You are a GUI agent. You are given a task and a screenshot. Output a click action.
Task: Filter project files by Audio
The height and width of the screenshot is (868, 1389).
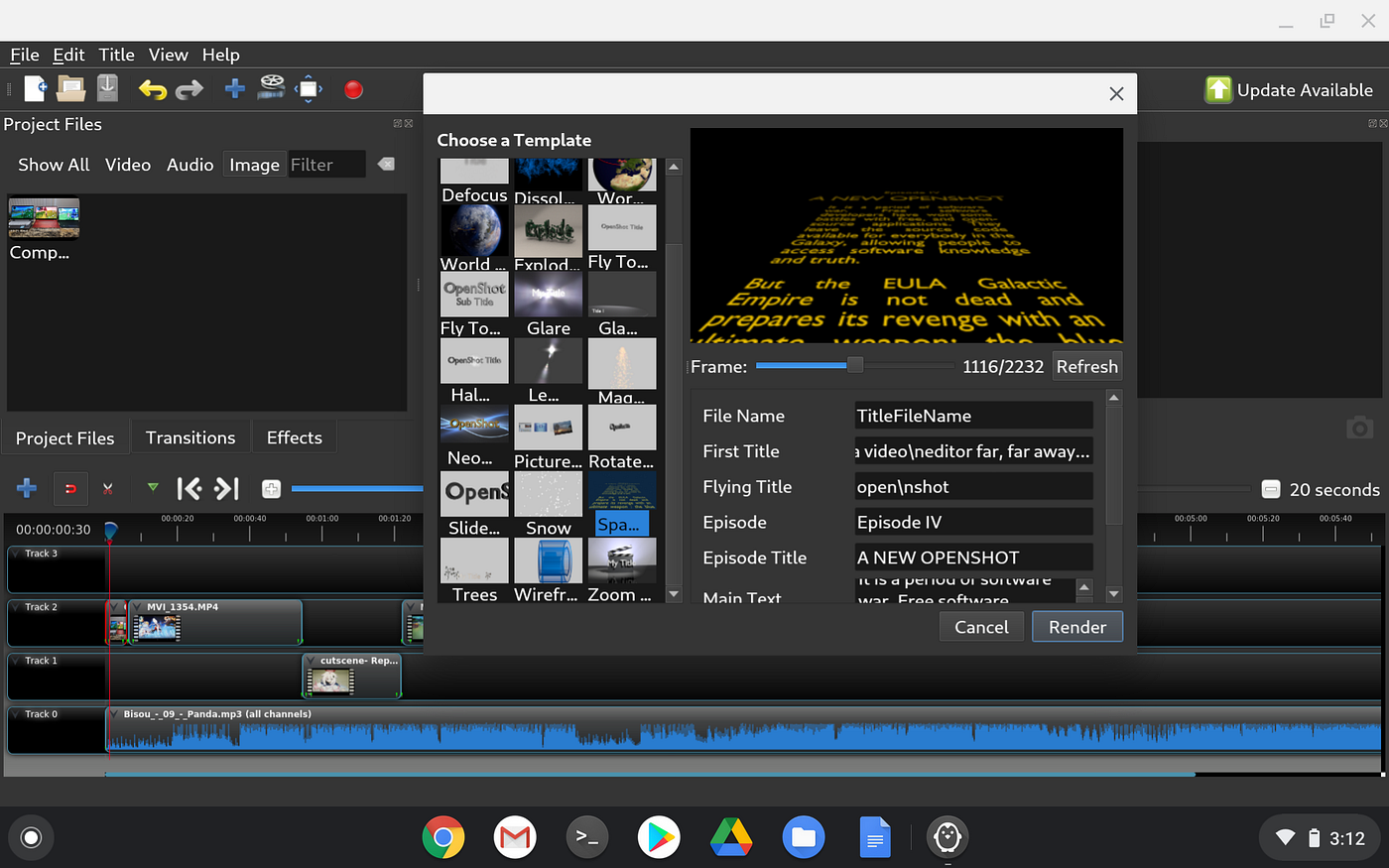point(189,165)
